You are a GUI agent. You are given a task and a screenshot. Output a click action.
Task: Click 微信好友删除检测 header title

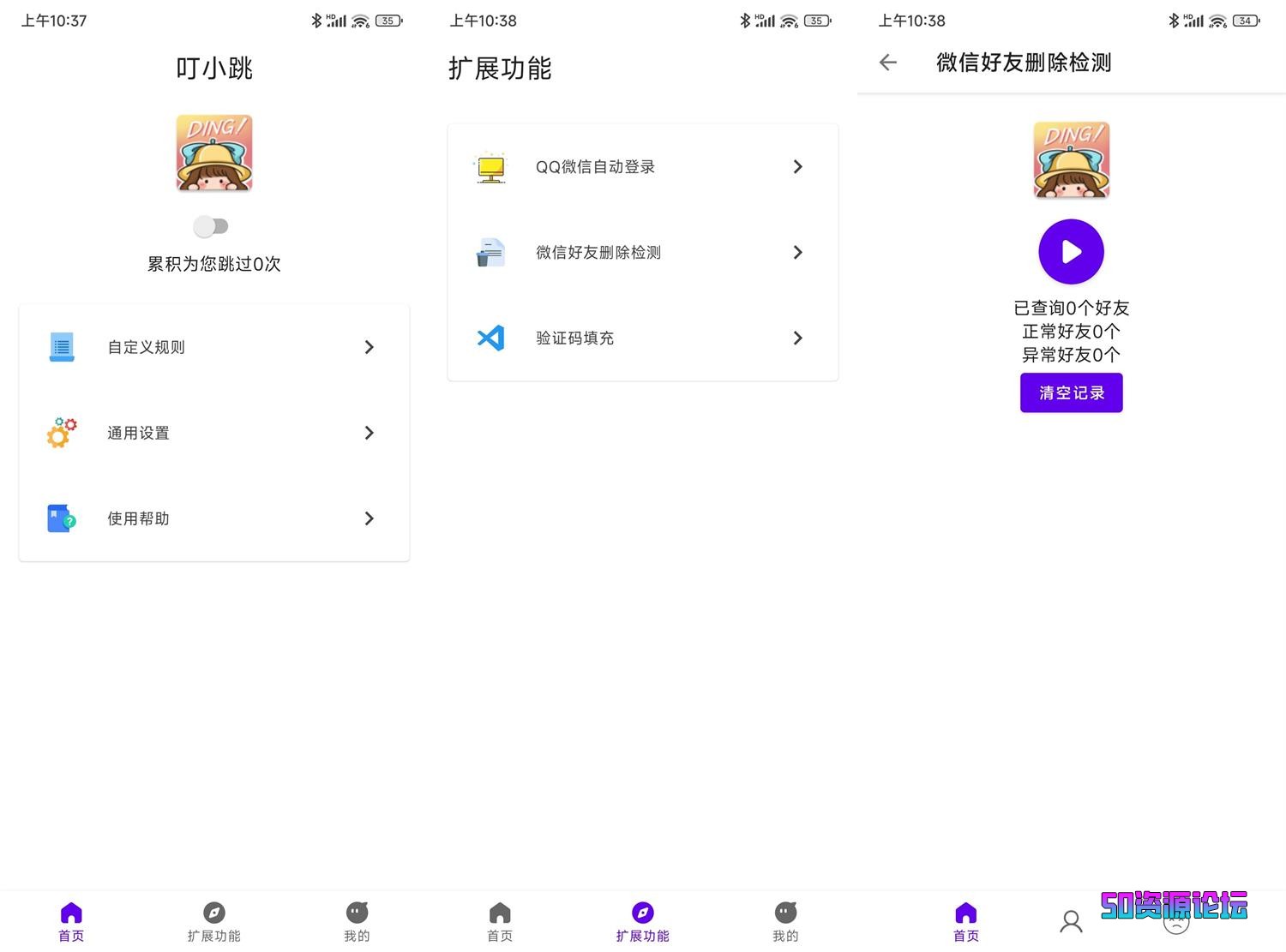pyautogui.click(x=1024, y=62)
